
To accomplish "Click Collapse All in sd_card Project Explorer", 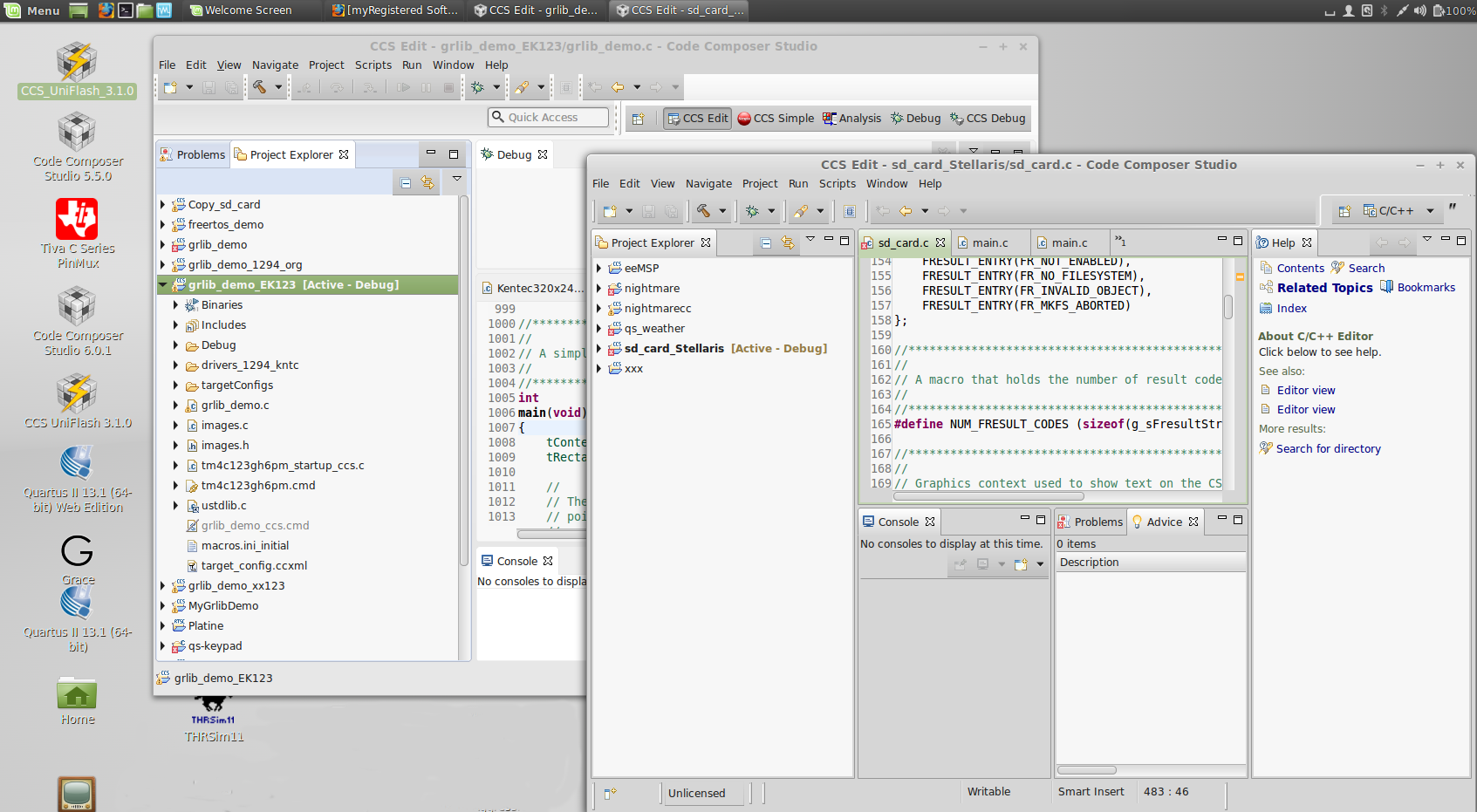I will coord(766,243).
